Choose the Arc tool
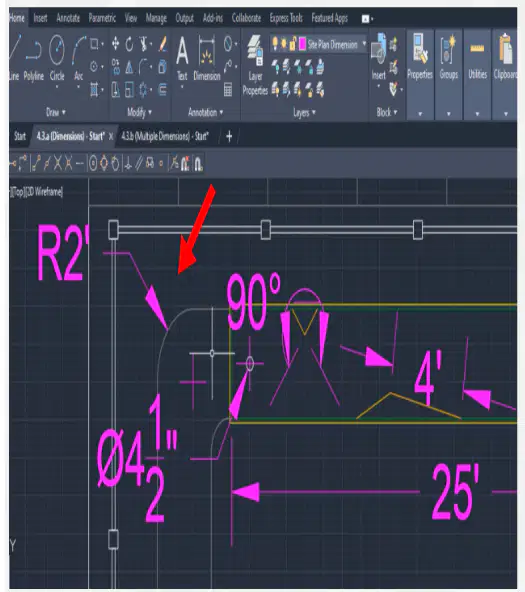 pos(79,57)
